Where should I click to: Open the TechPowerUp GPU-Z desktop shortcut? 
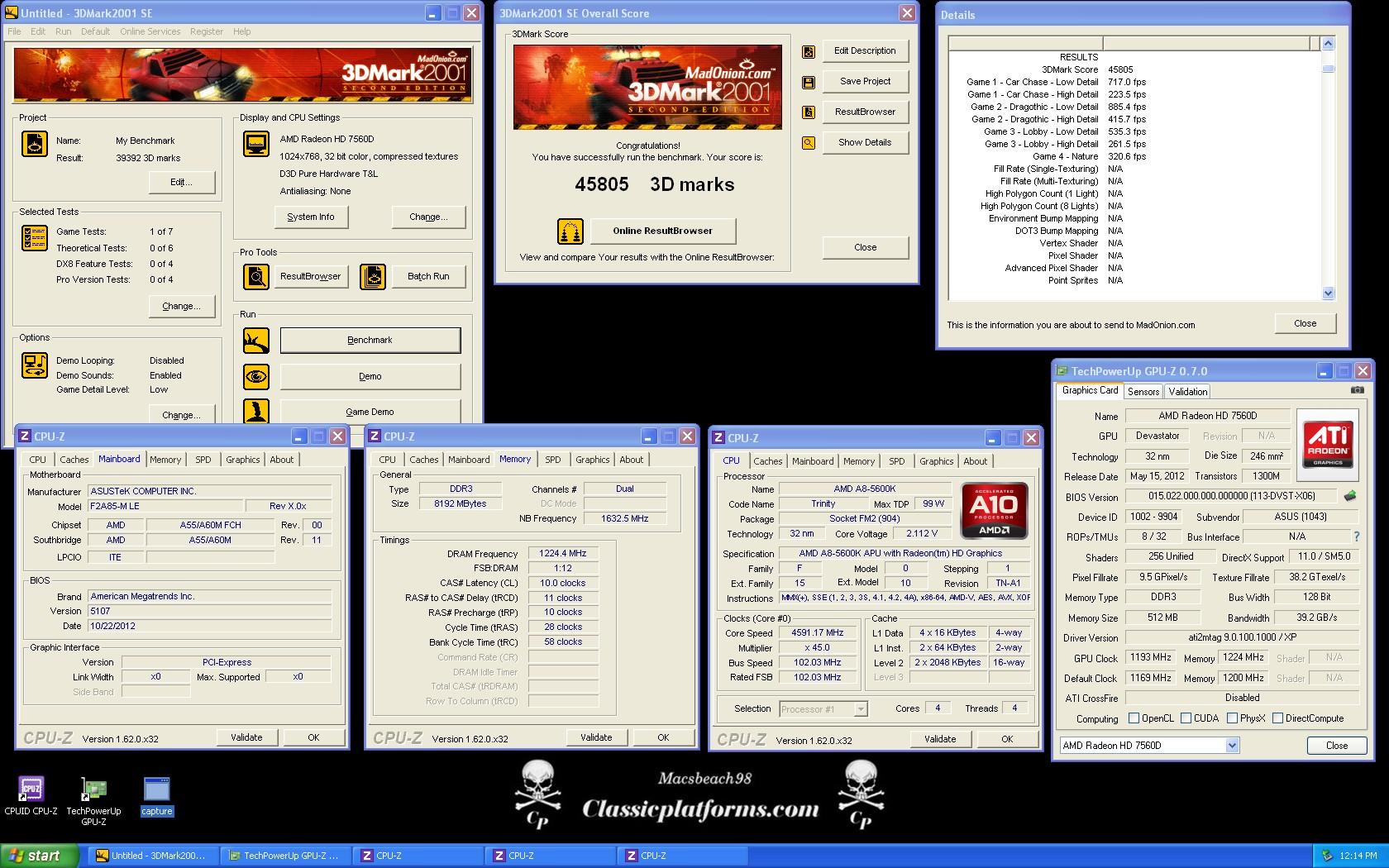coord(93,801)
